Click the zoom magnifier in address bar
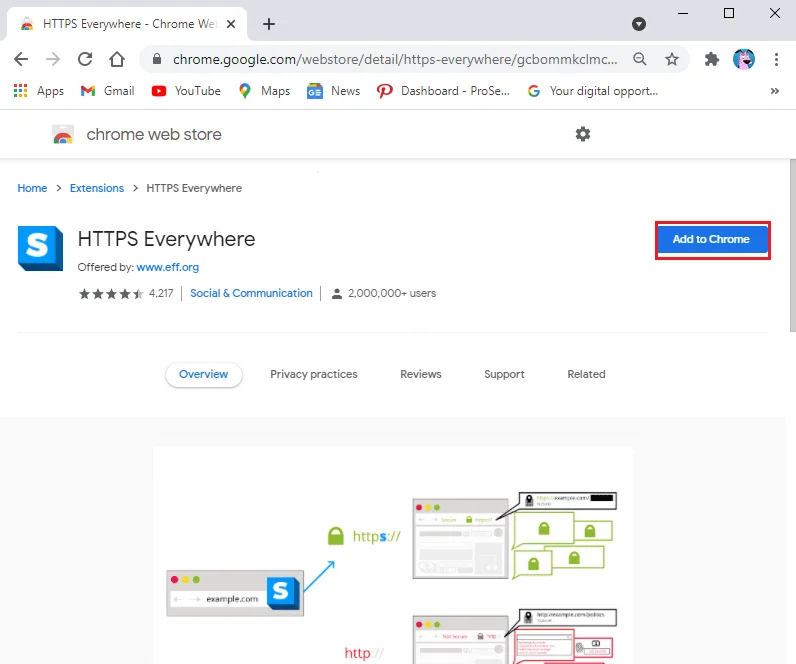Image resolution: width=796 pixels, height=664 pixels. coord(640,59)
